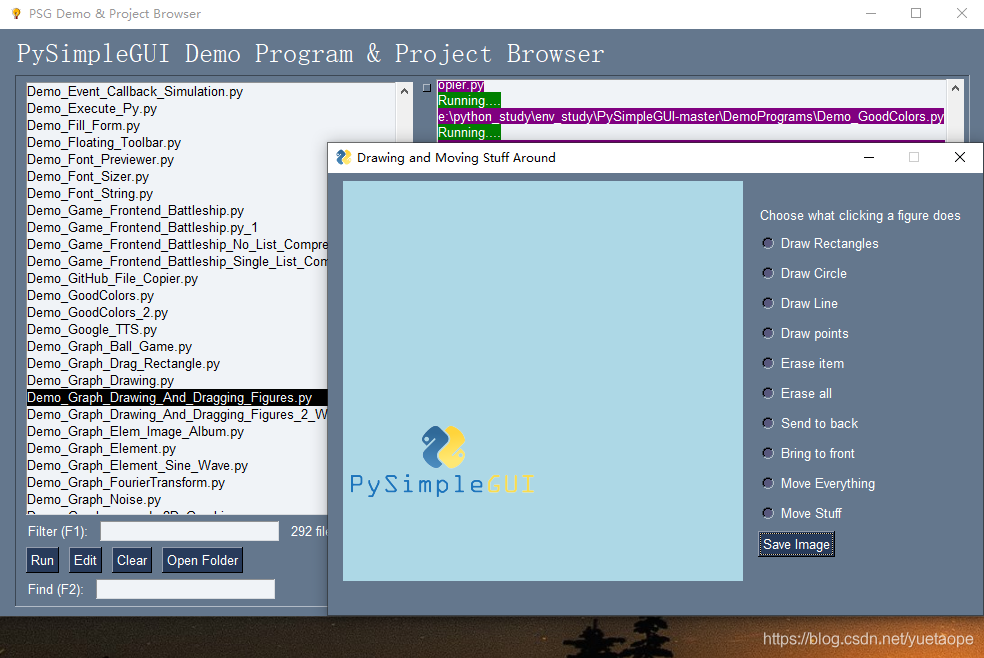The width and height of the screenshot is (984, 658).
Task: Enable the Draw points option
Action: (767, 334)
